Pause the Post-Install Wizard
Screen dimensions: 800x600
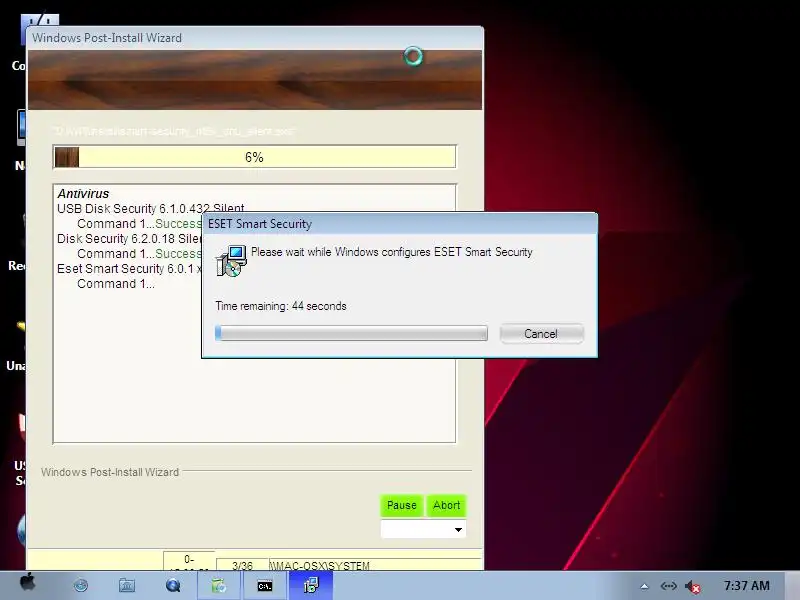point(402,505)
